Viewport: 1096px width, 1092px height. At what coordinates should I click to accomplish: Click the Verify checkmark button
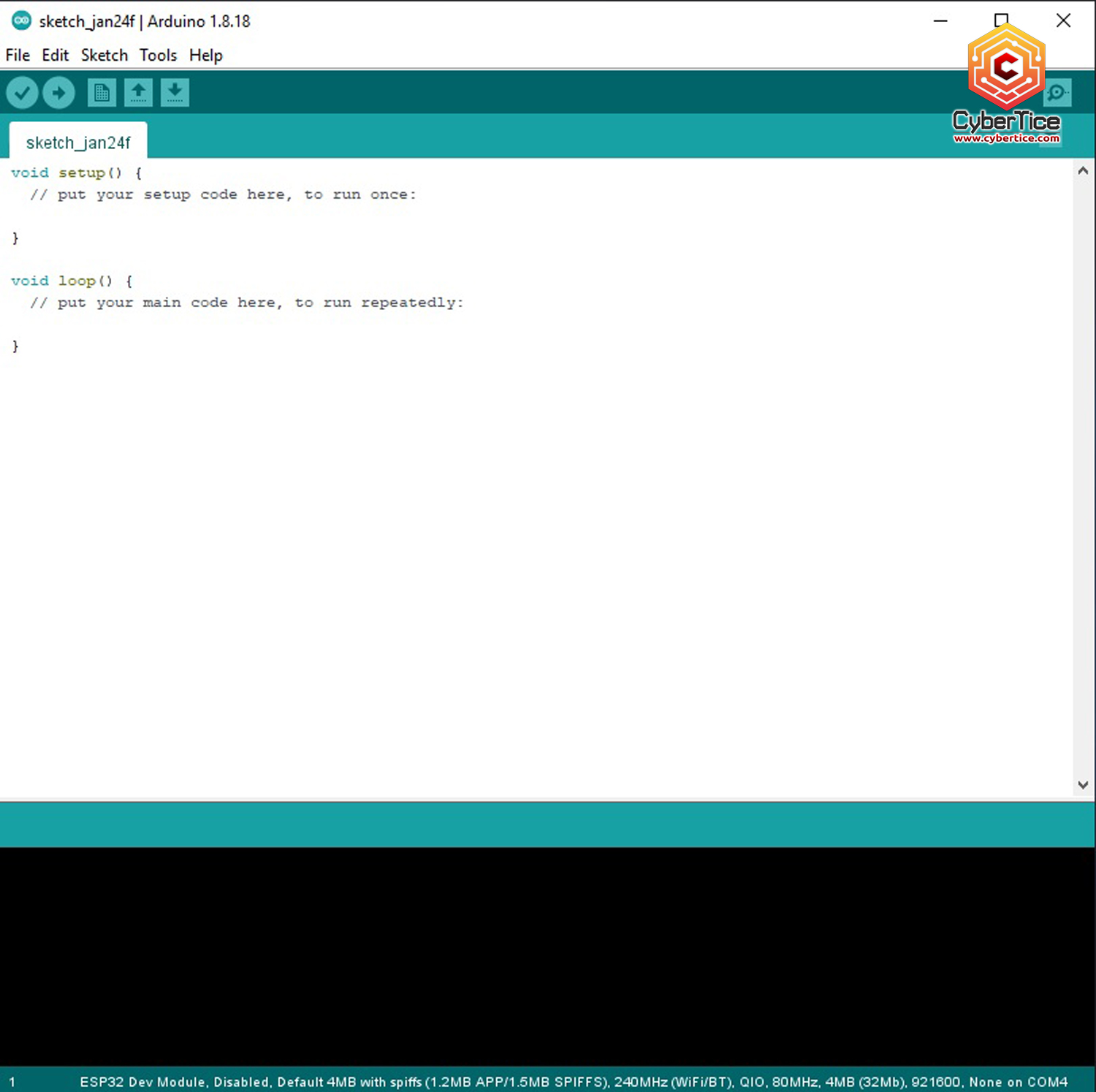[22, 93]
